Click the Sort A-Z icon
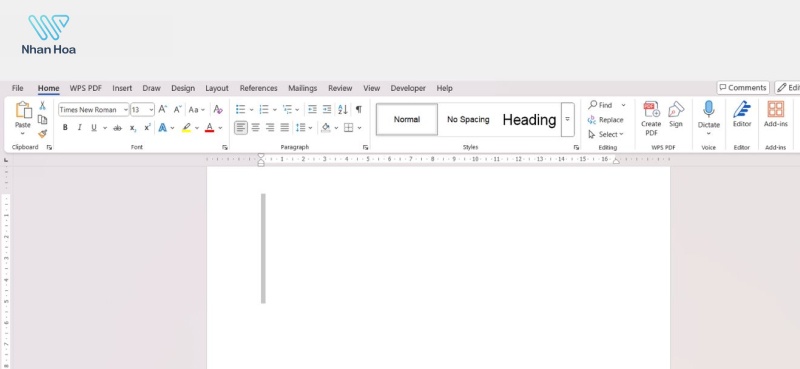 343,109
